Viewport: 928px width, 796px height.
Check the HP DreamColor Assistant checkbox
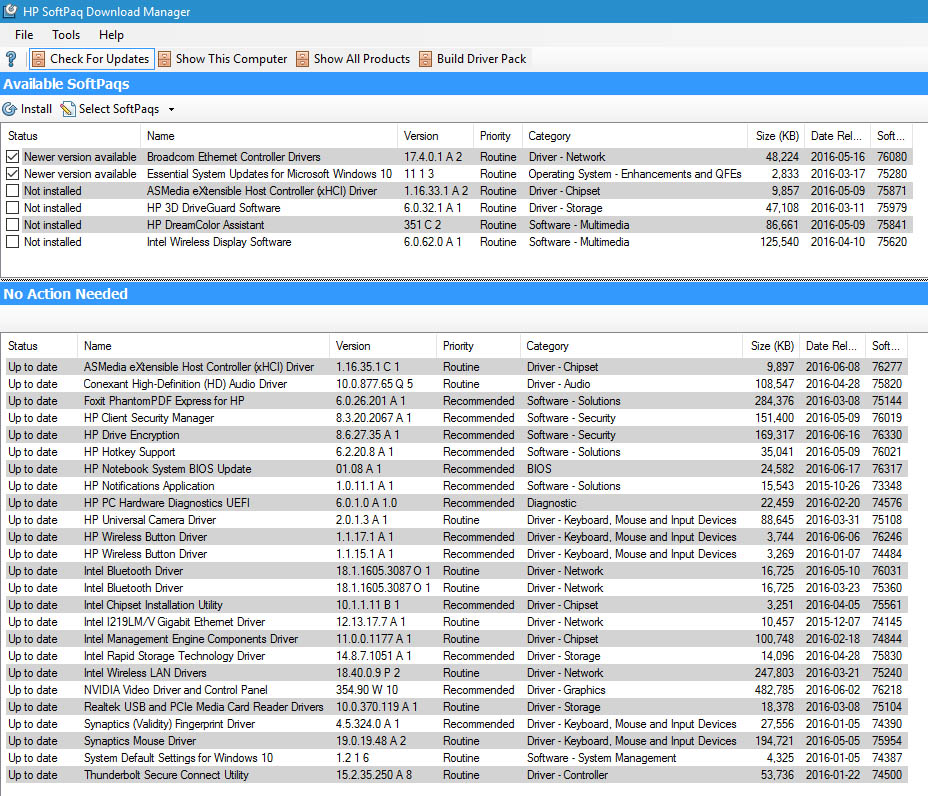(x=12, y=225)
